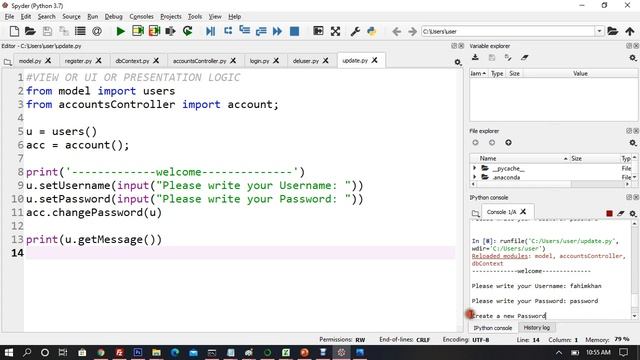Change to parent directory up arrow
Viewport: 640px width, 360px height.
(x=630, y=31)
